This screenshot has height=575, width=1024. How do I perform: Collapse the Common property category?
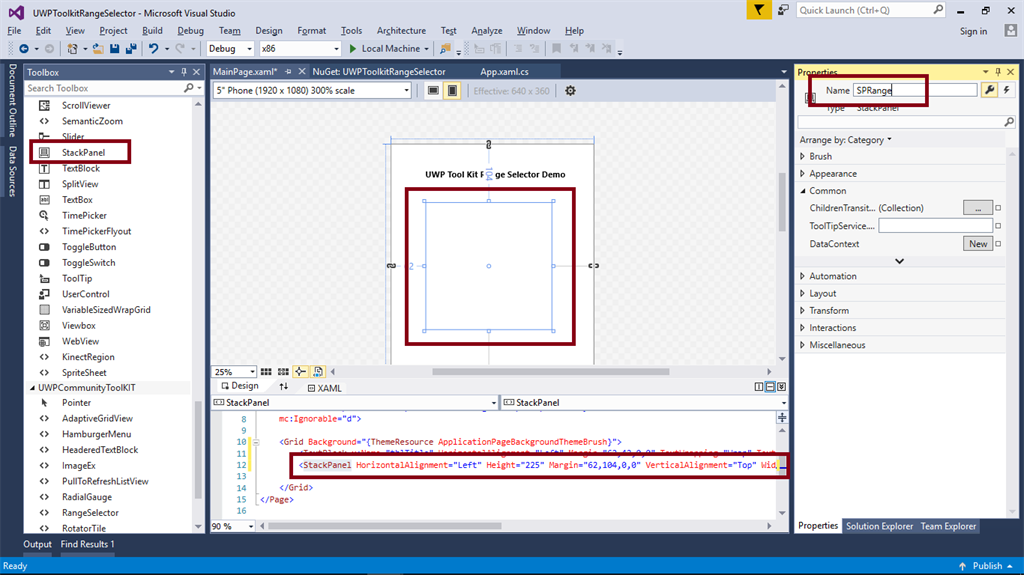point(803,191)
